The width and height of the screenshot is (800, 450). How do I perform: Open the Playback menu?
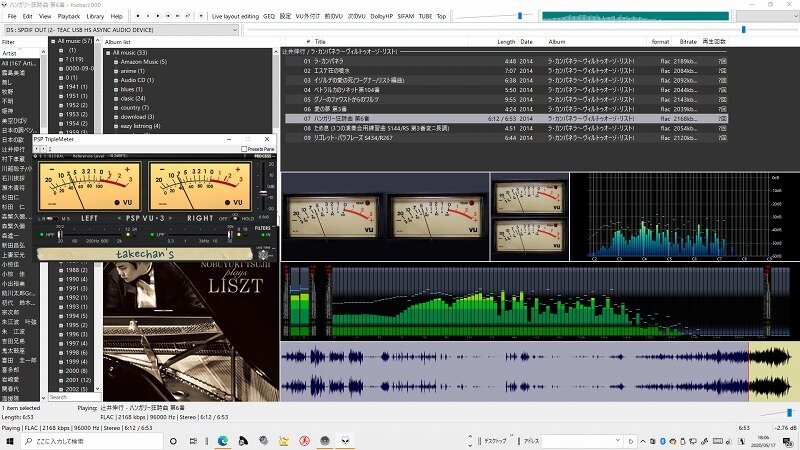[x=68, y=16]
